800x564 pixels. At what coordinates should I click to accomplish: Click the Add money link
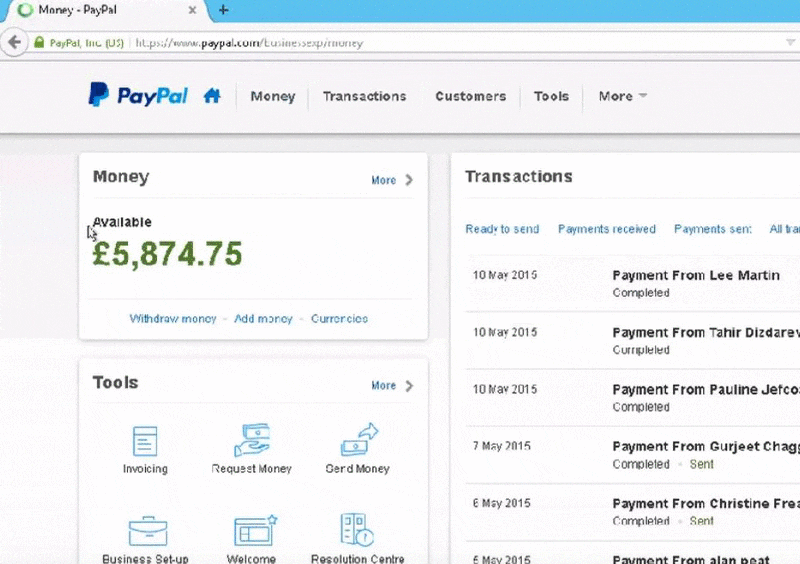pyautogui.click(x=263, y=318)
